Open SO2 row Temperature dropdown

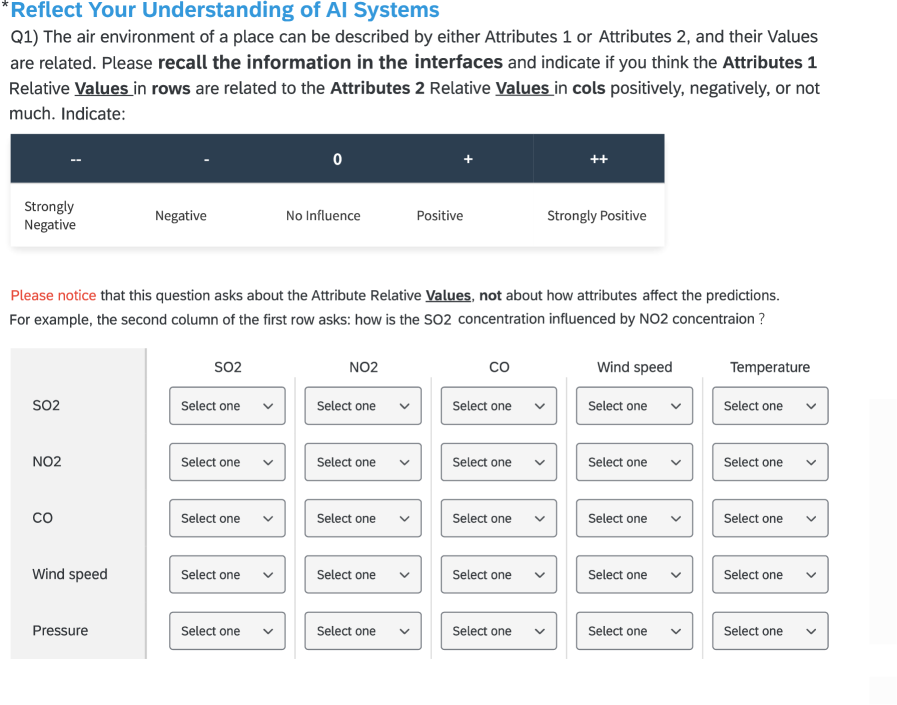pyautogui.click(x=770, y=406)
